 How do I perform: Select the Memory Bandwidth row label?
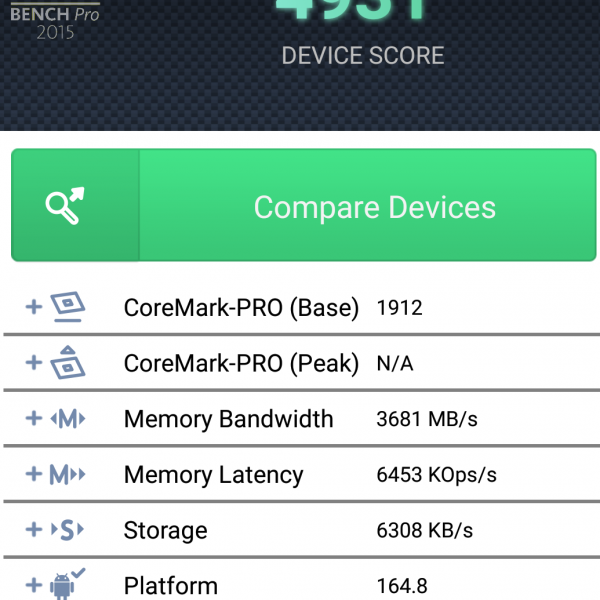[x=228, y=419]
